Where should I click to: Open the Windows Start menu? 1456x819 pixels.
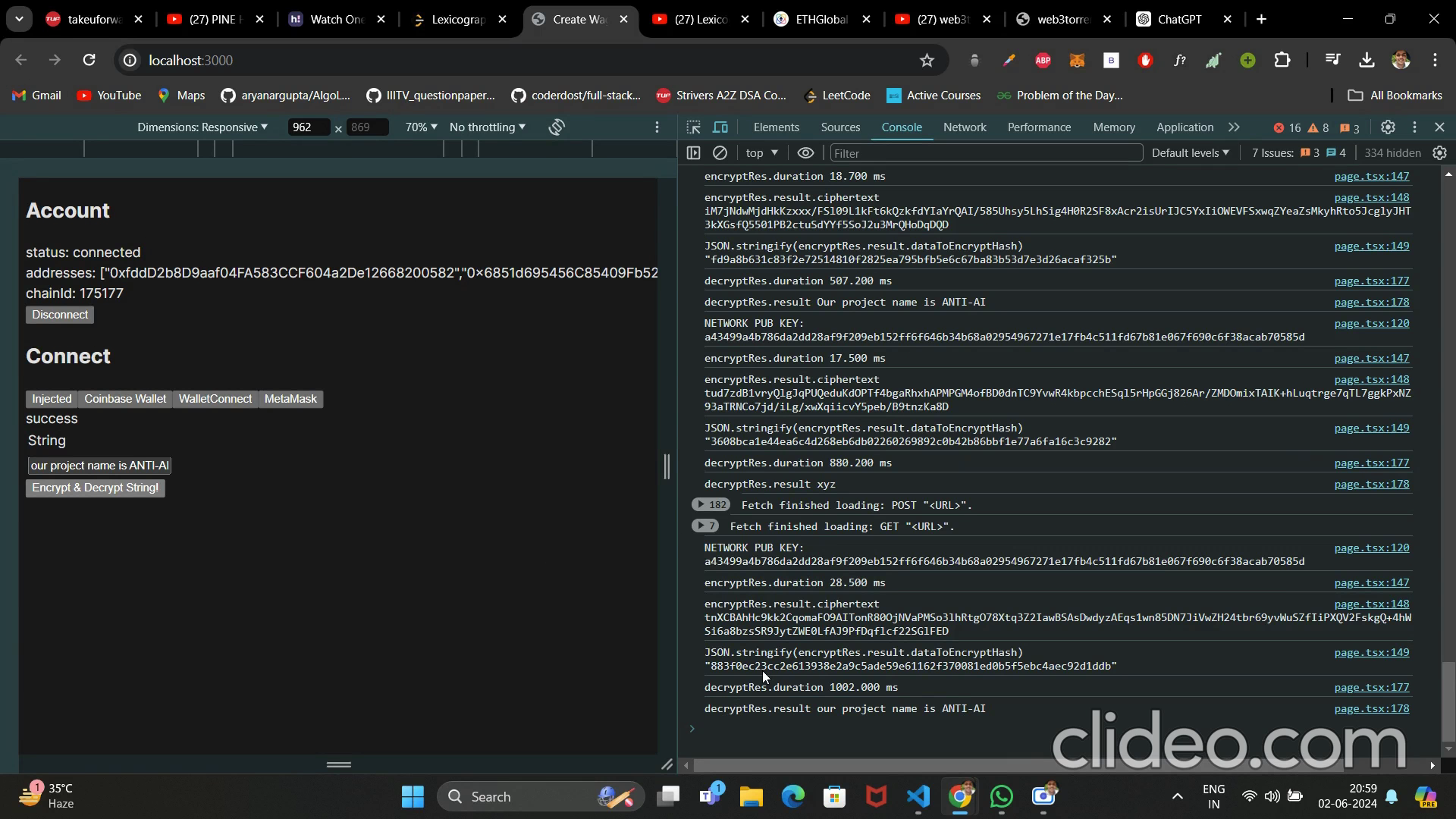tap(413, 797)
